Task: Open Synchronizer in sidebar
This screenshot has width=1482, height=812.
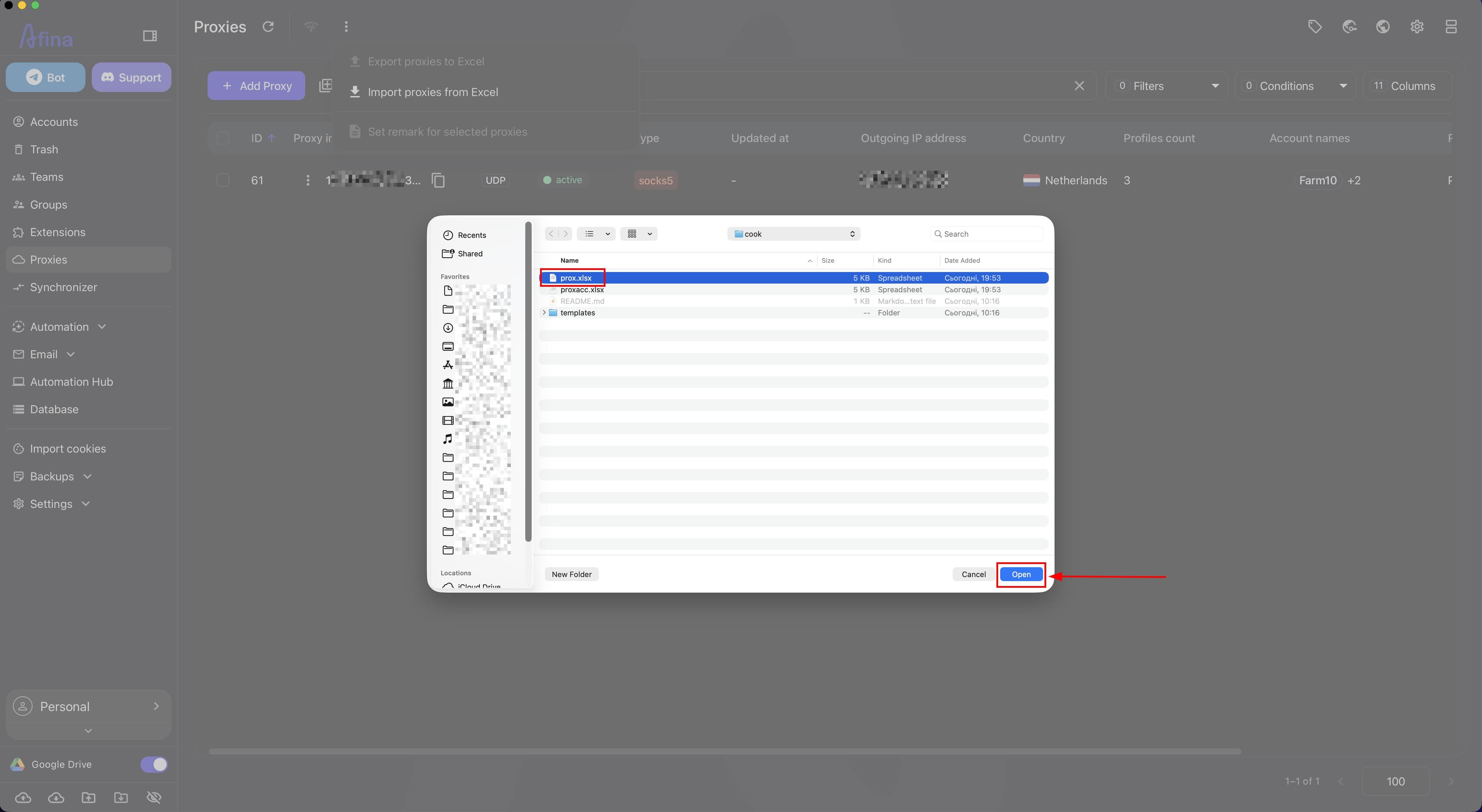Action: pos(89,287)
